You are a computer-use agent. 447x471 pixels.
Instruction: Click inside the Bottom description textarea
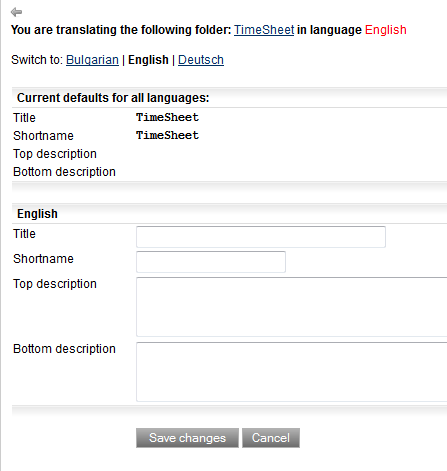point(292,372)
